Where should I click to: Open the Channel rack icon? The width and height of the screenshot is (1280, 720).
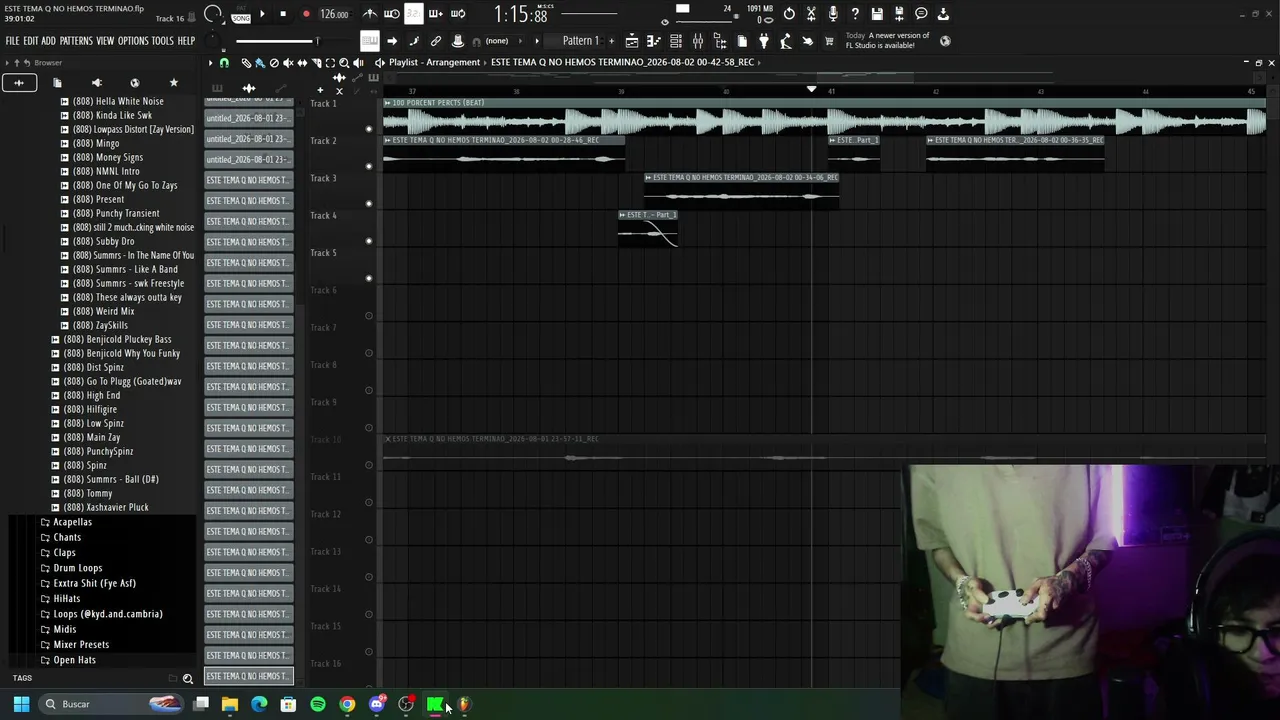[675, 41]
